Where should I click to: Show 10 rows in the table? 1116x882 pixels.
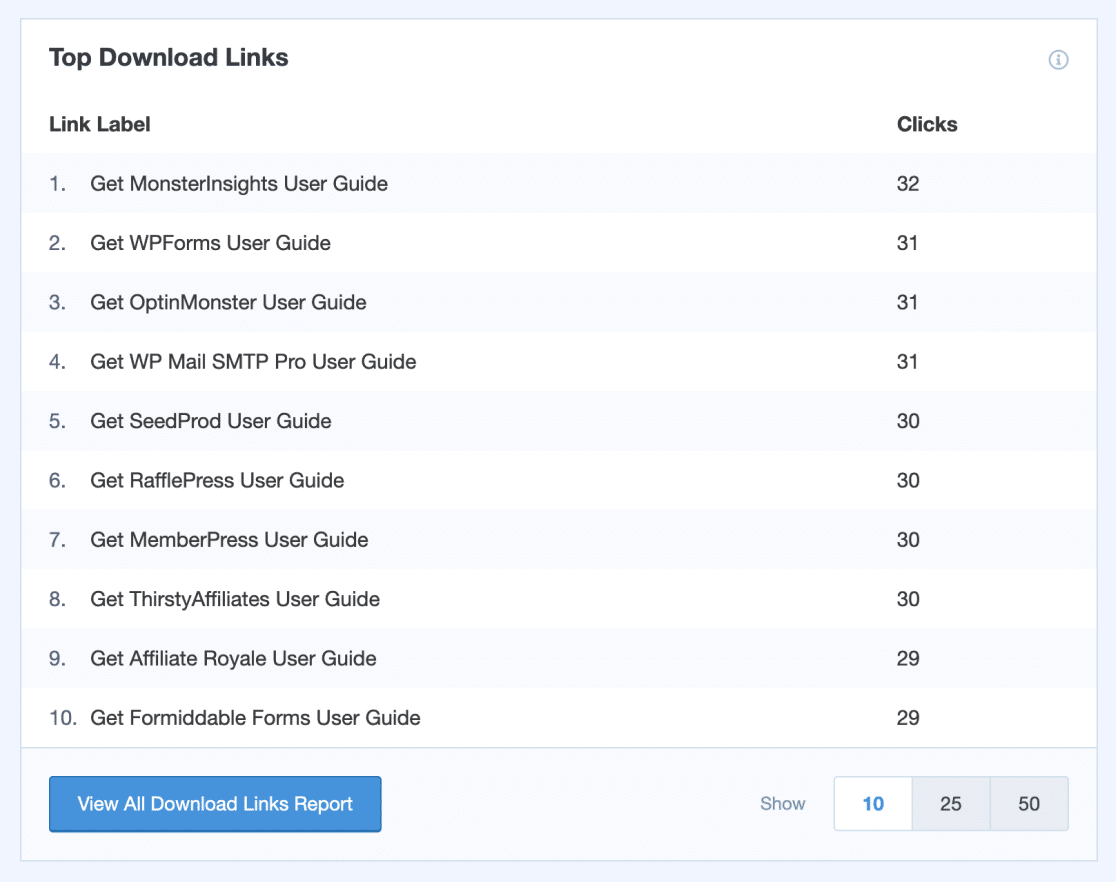(x=873, y=804)
